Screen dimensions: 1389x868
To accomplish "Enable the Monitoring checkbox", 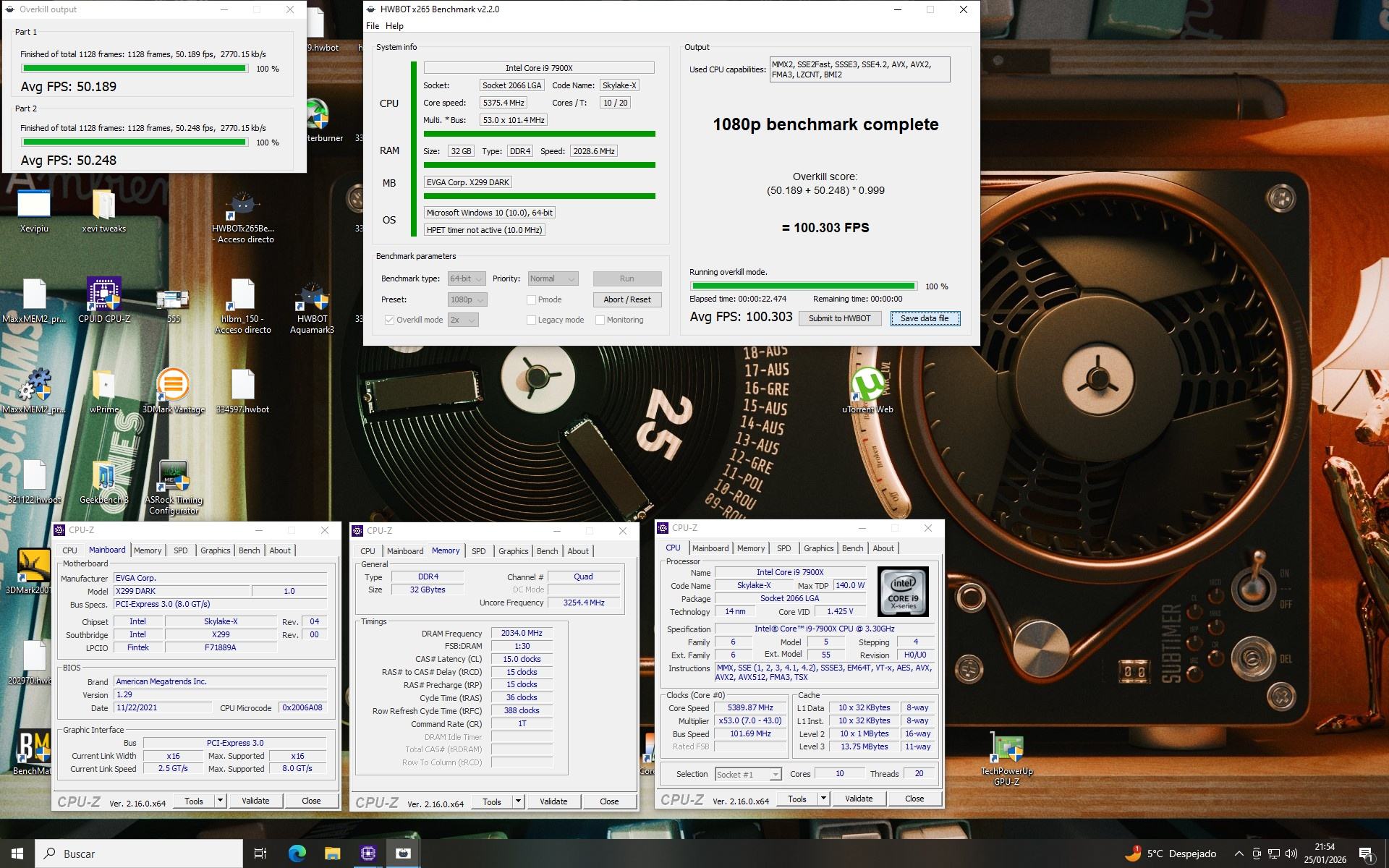I will pos(600,319).
